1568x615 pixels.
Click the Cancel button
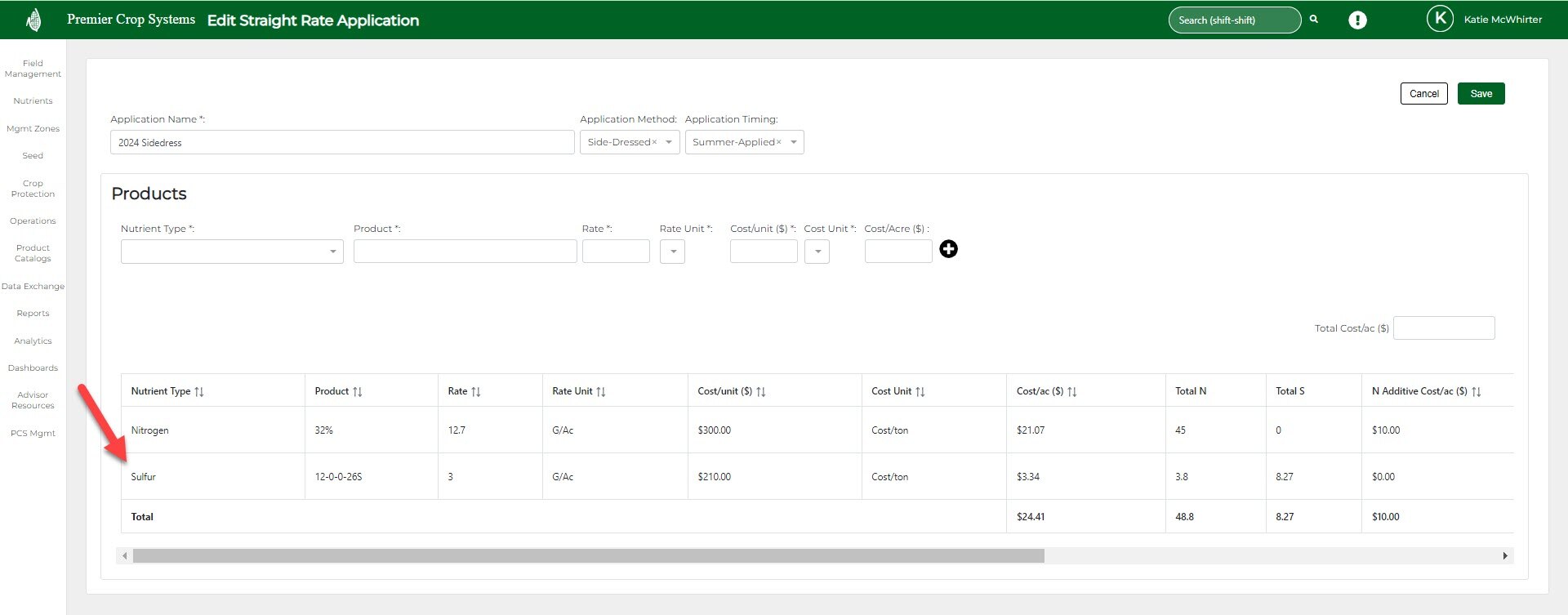[x=1423, y=94]
